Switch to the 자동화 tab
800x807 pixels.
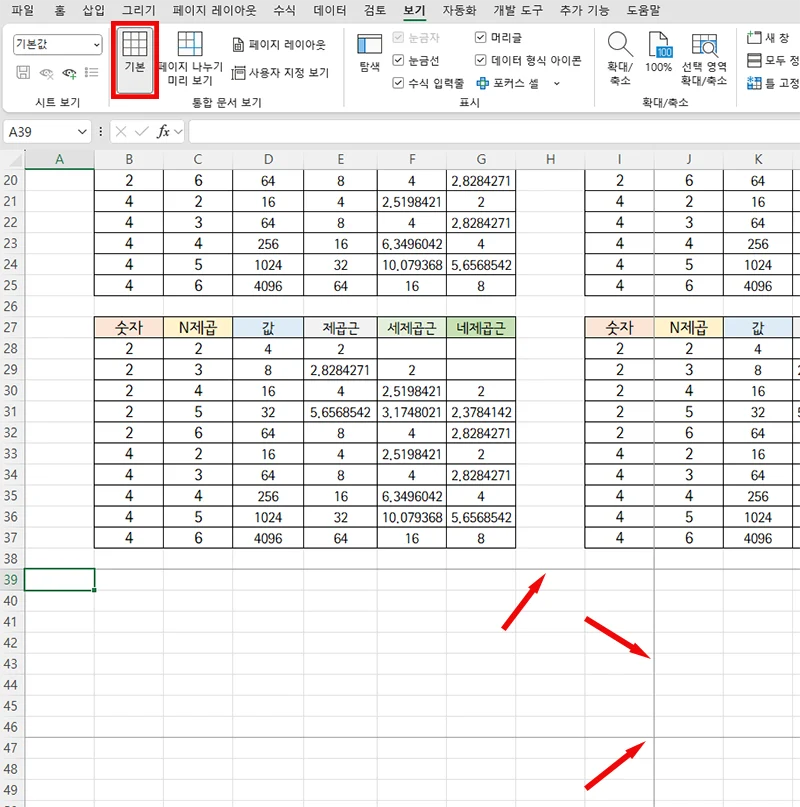(x=459, y=10)
